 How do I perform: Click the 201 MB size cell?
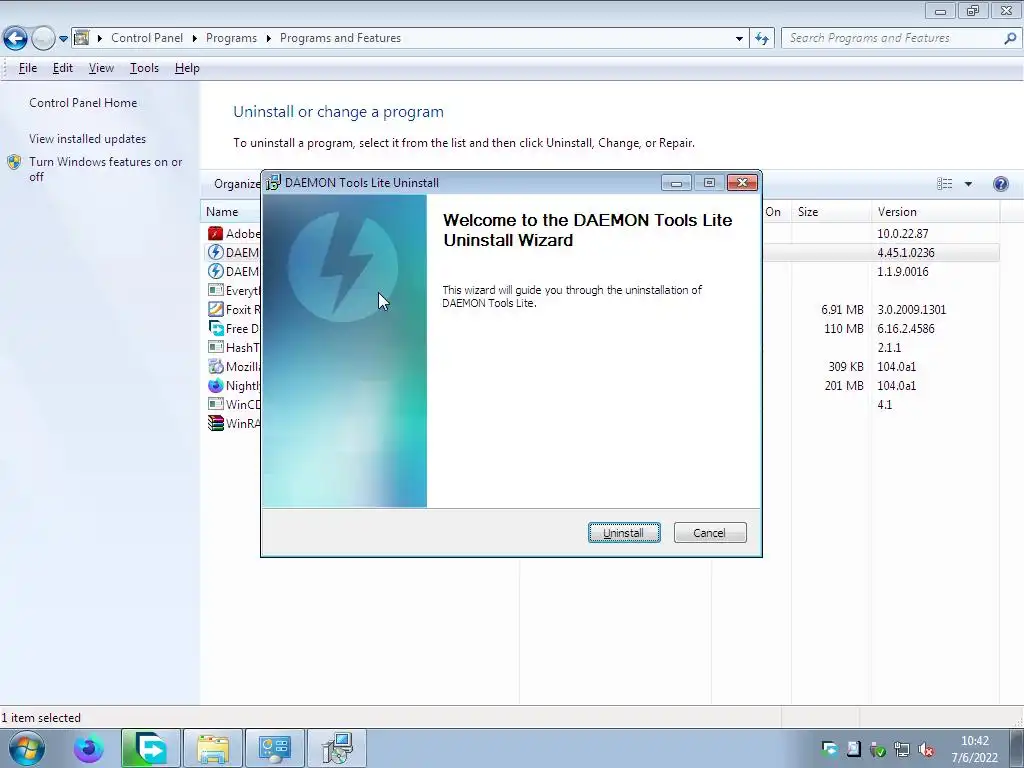pyautogui.click(x=844, y=385)
